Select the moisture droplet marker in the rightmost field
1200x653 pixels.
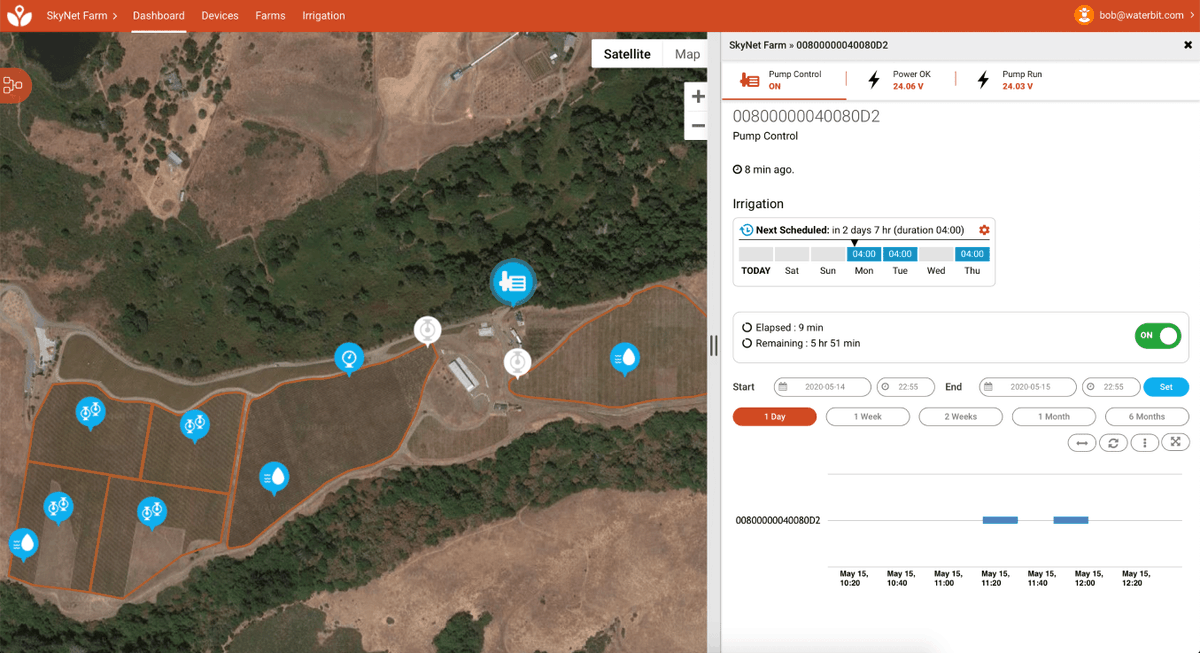coord(625,358)
